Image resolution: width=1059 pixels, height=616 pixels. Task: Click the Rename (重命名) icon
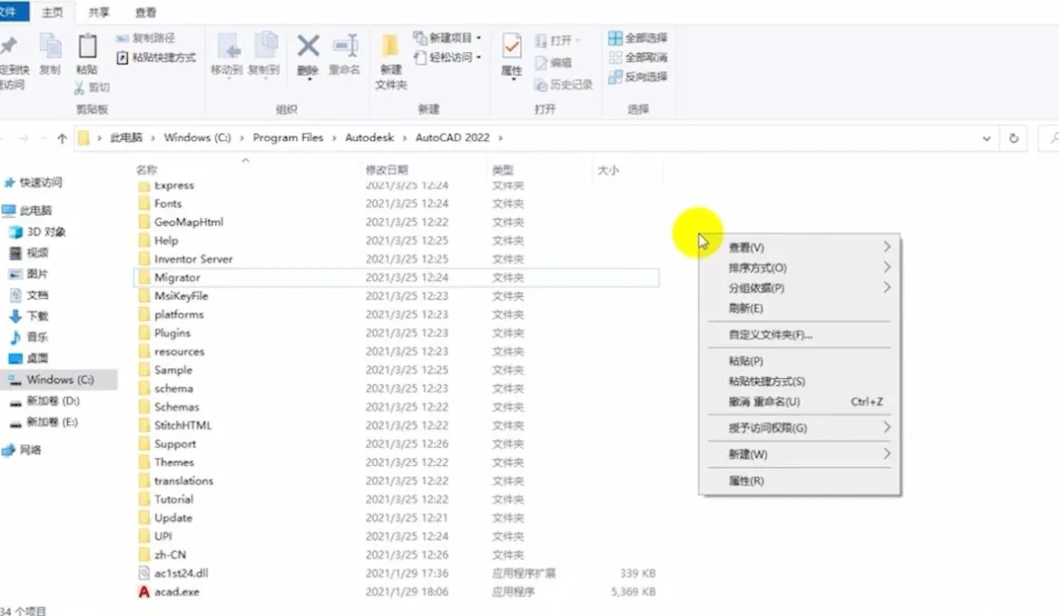click(x=345, y=47)
